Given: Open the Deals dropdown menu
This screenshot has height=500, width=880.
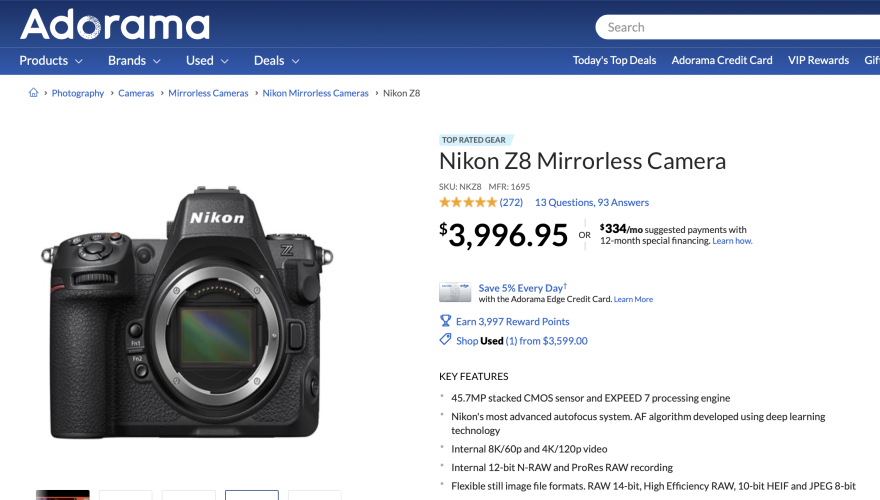Looking at the screenshot, I should [x=277, y=61].
